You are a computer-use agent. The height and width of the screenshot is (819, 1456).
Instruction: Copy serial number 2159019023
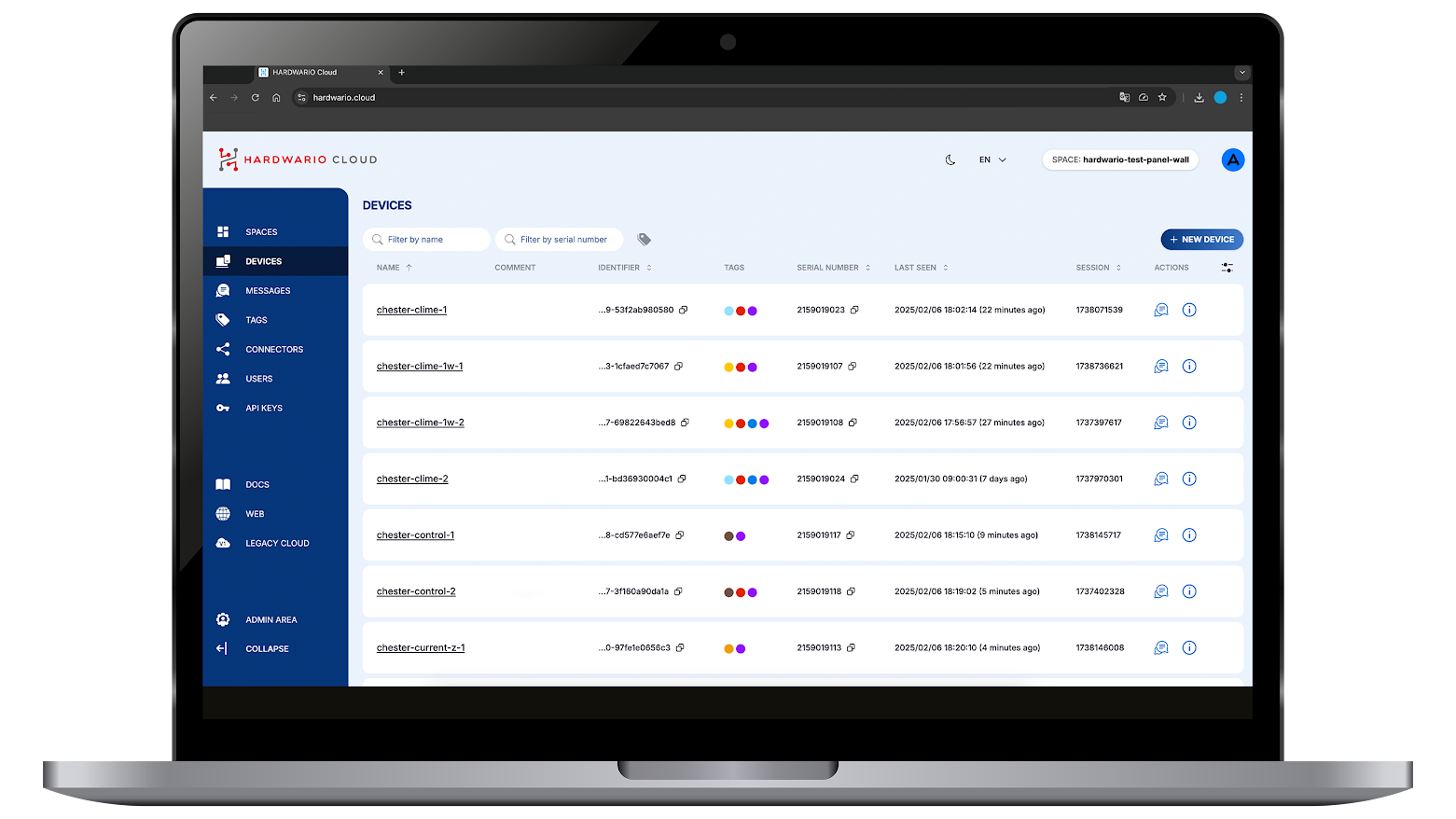(x=854, y=310)
